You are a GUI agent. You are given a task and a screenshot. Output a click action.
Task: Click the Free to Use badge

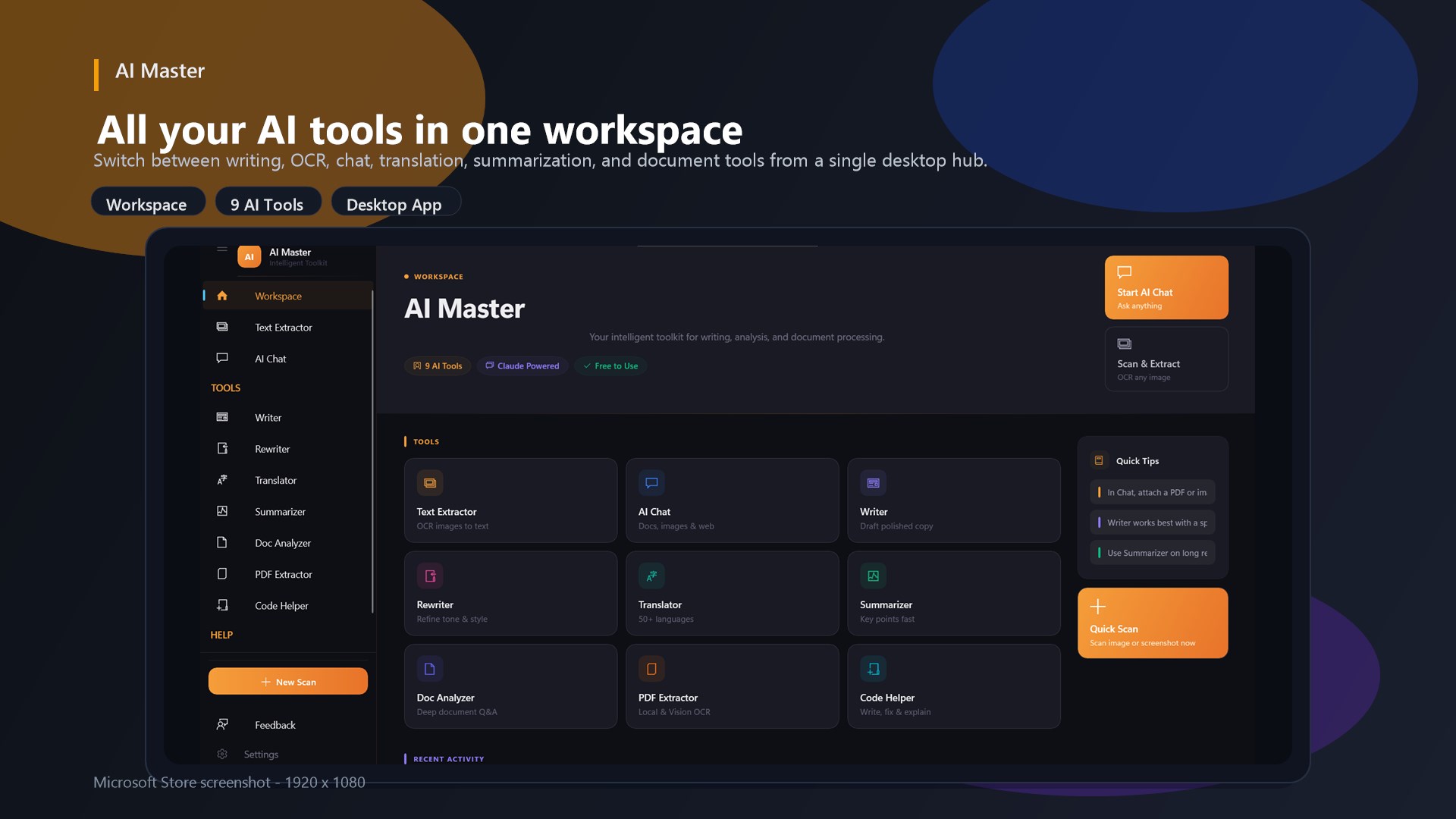[610, 366]
